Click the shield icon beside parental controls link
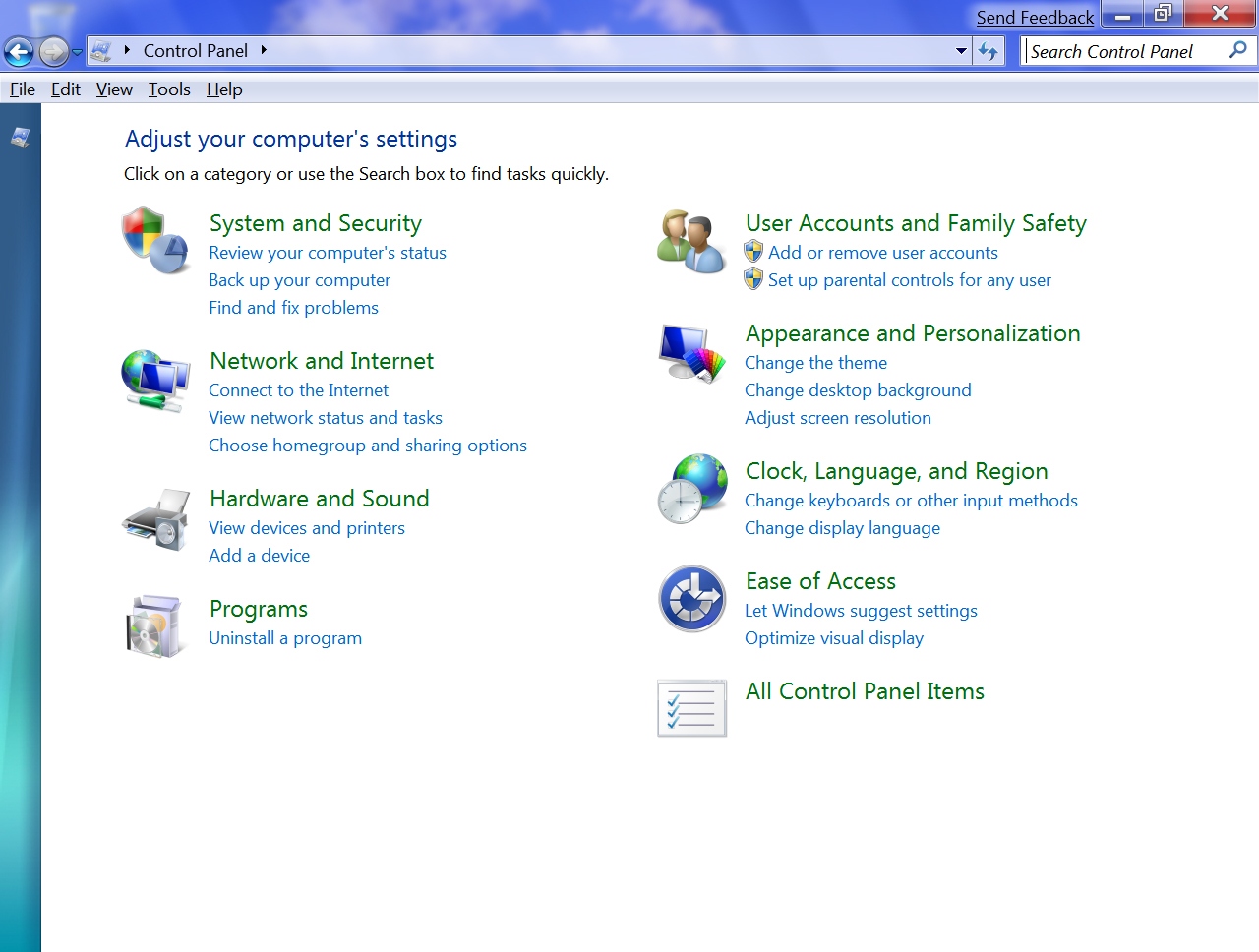Image resolution: width=1259 pixels, height=952 pixels. coord(753,279)
